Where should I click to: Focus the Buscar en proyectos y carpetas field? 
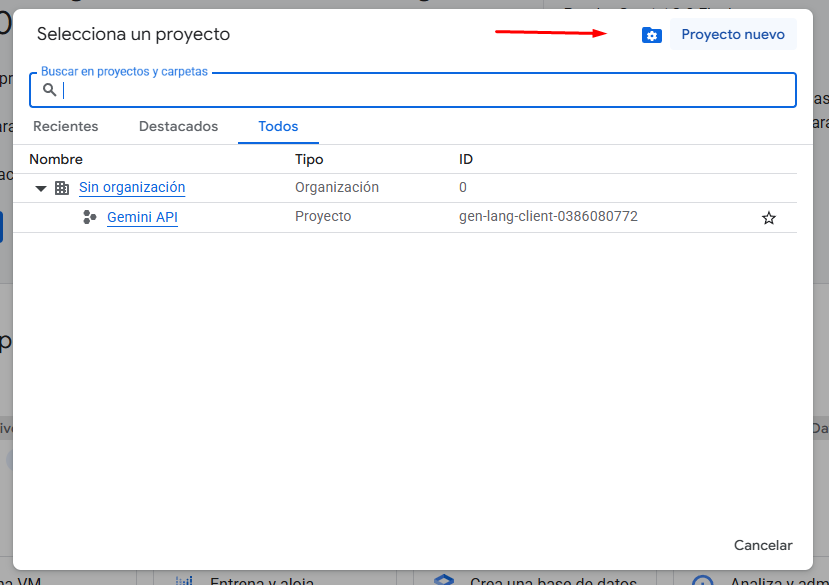[x=420, y=90]
